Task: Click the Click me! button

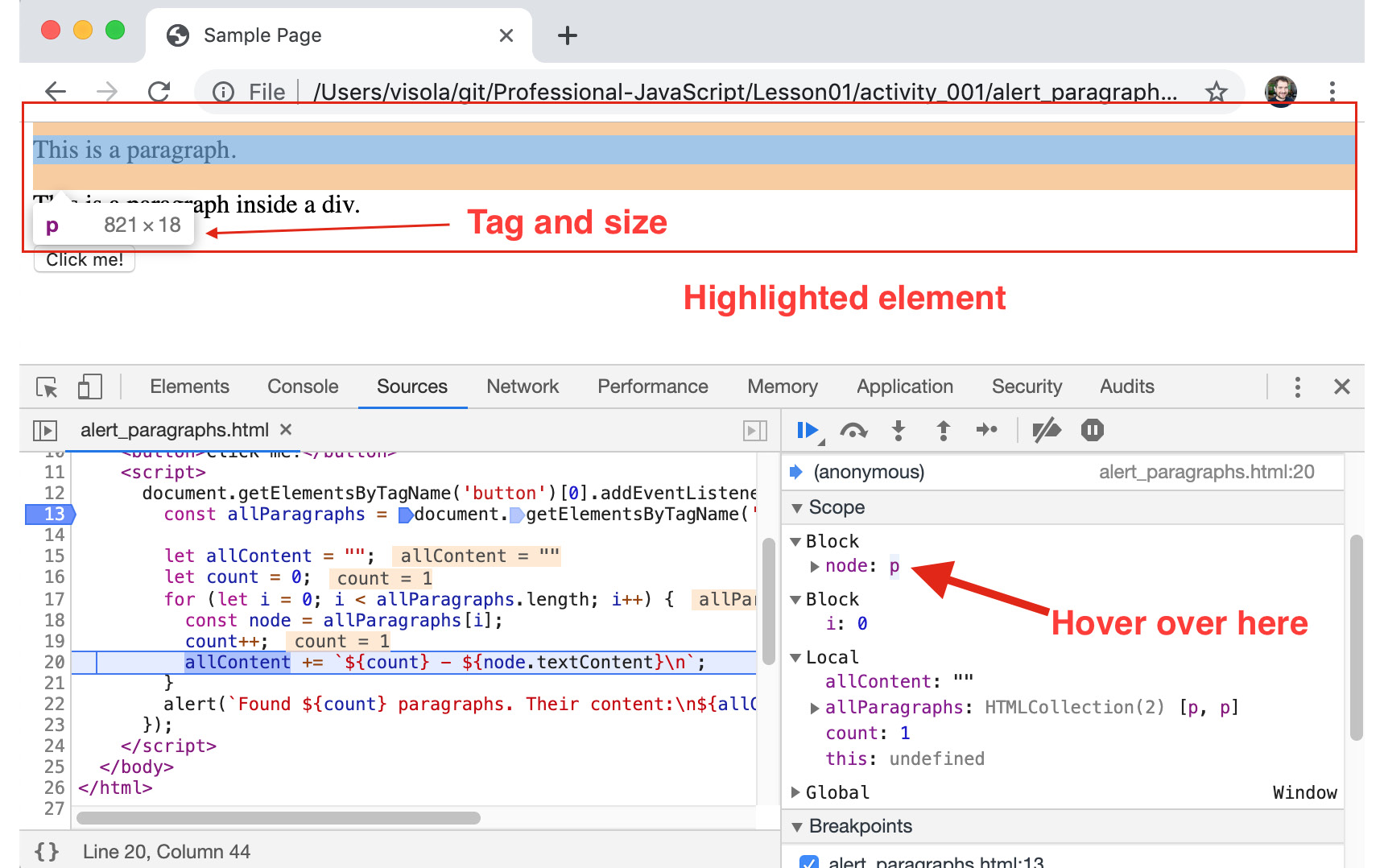Action: coord(85,260)
